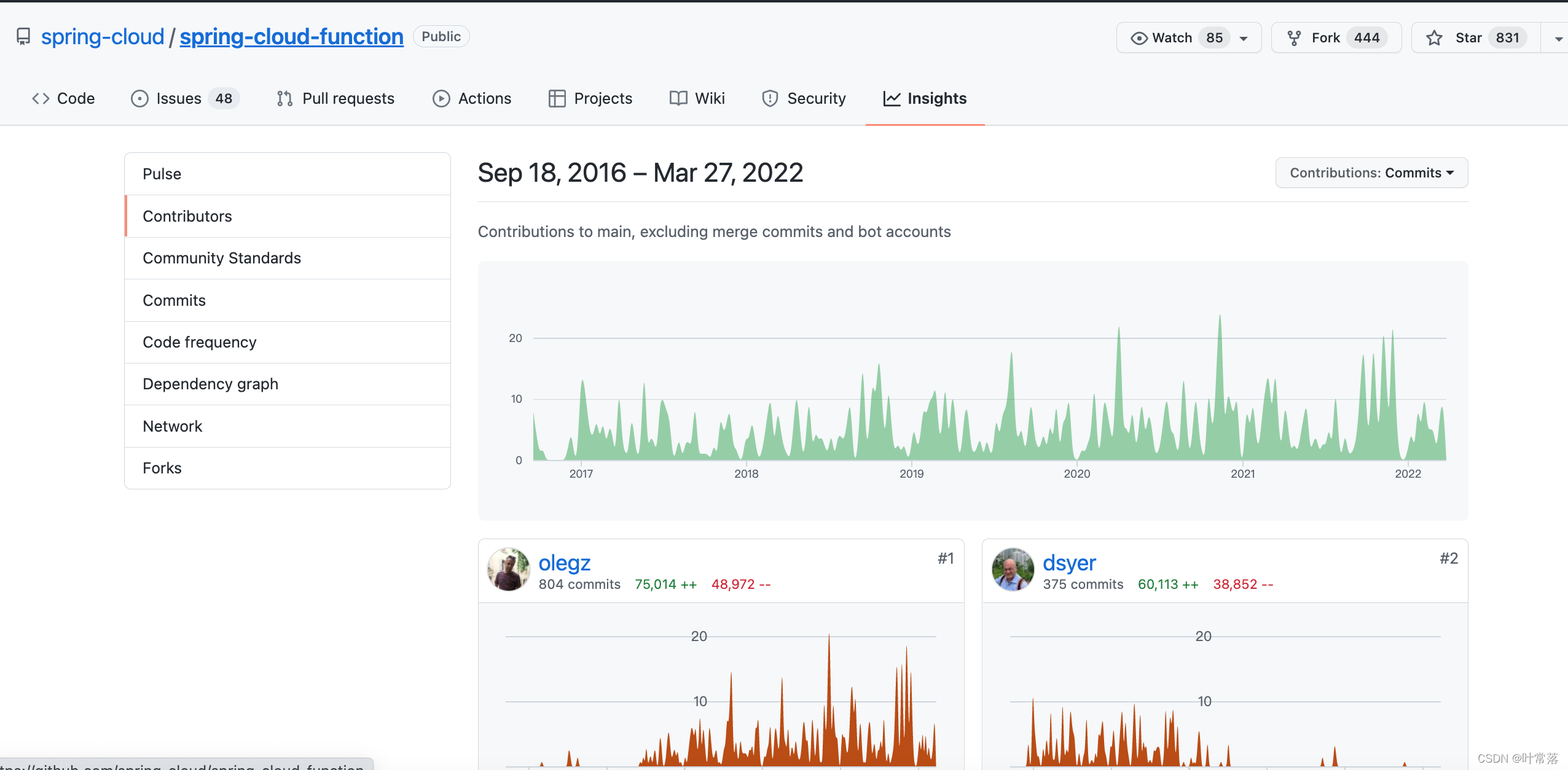
Task: Click the Fork count 444
Action: pos(1366,38)
